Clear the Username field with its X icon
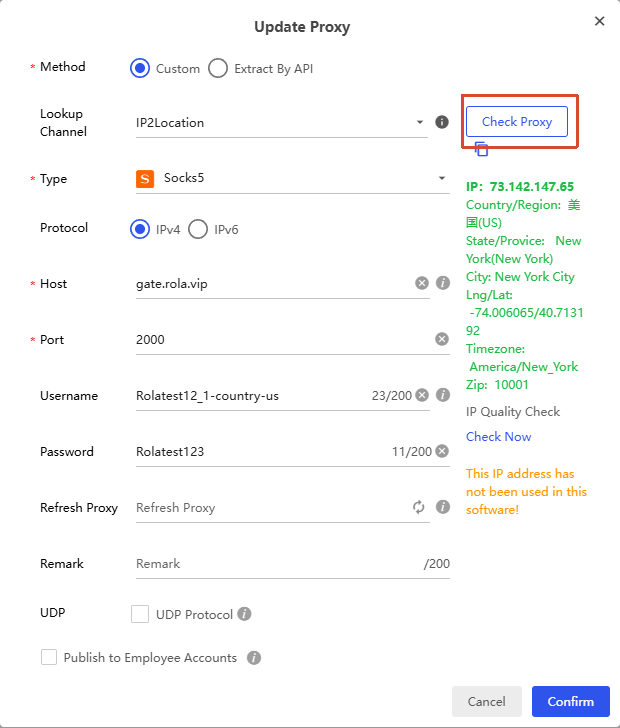This screenshot has width=620, height=728. 422,395
